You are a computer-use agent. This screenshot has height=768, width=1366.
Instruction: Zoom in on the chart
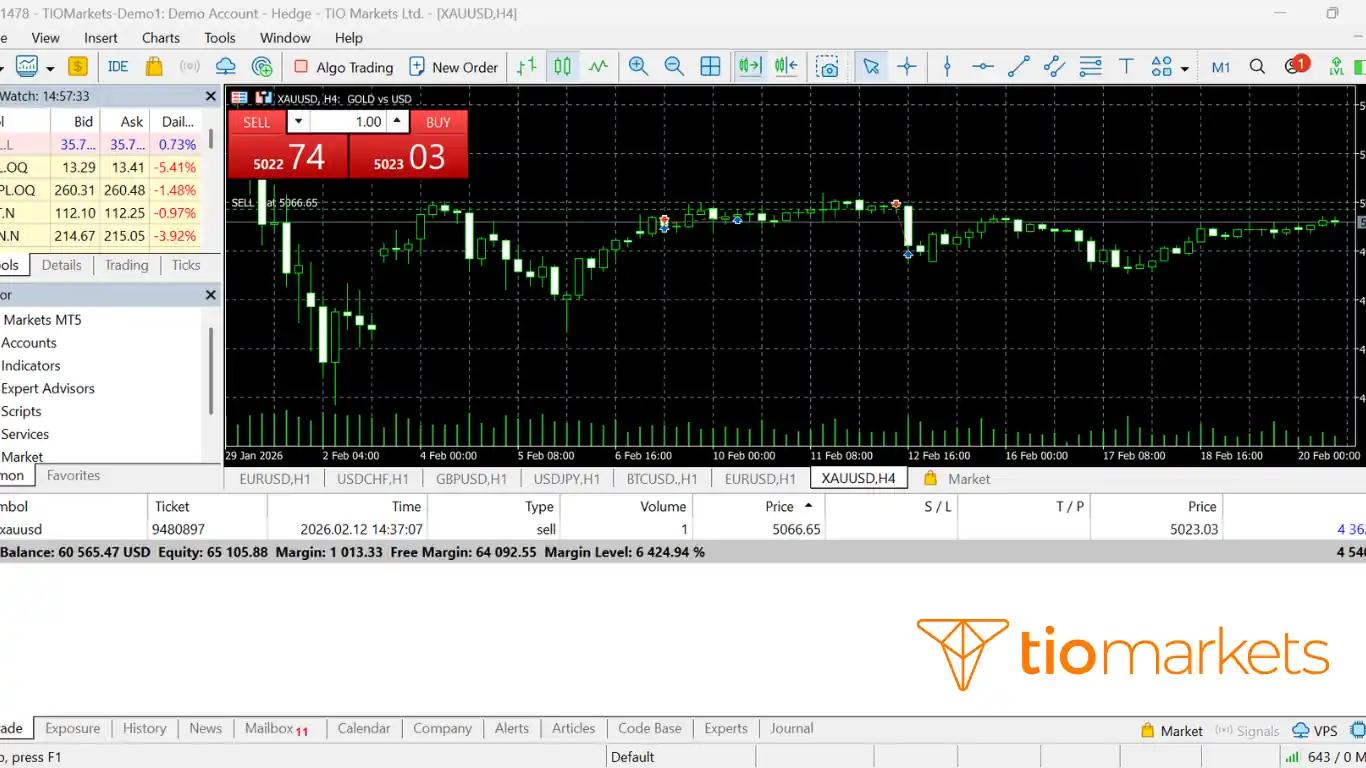(638, 67)
